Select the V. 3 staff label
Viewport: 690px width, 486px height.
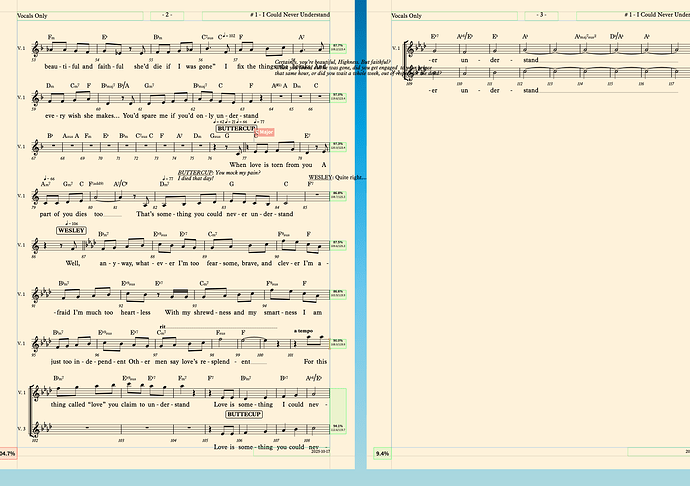point(22,428)
